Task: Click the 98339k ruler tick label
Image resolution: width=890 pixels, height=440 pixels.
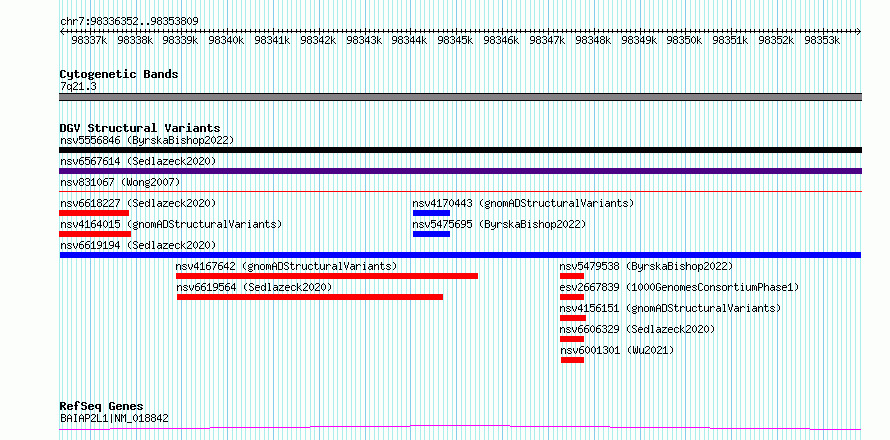Action: pos(180,40)
